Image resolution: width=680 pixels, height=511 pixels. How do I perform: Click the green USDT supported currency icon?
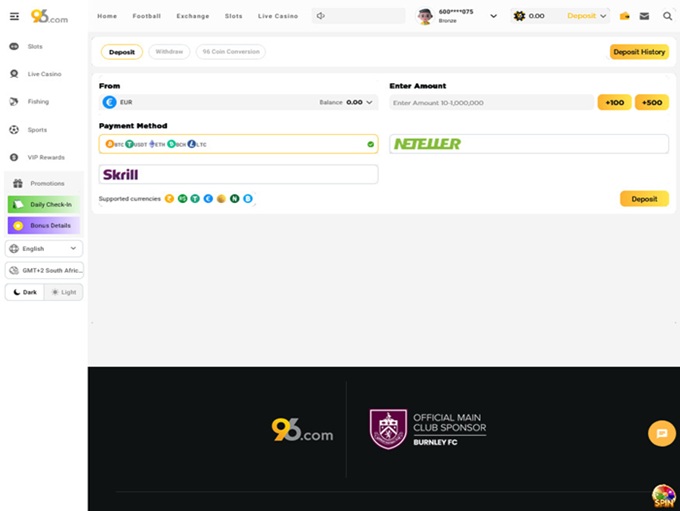point(195,199)
